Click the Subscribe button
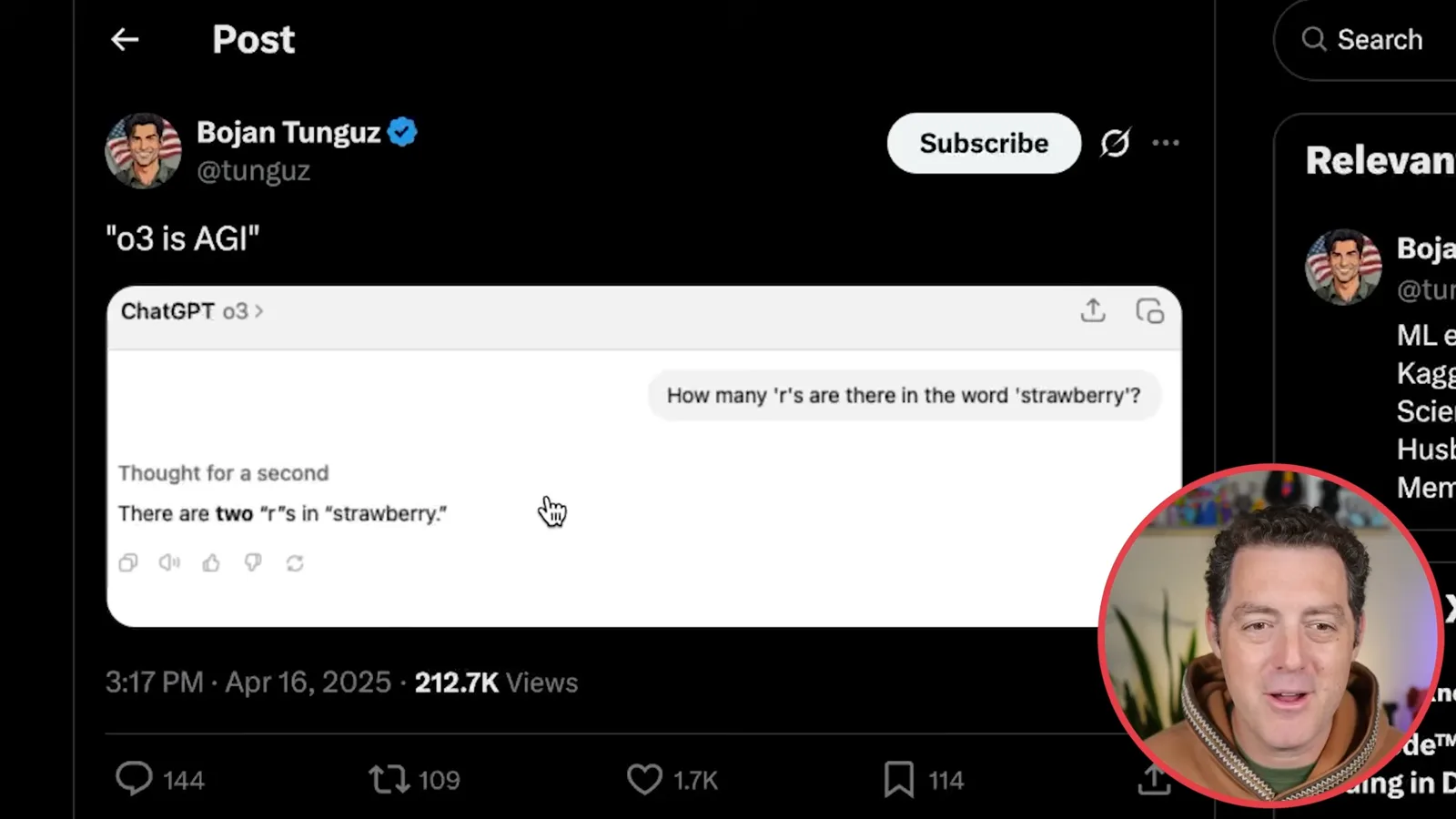This screenshot has width=1456, height=819. (x=984, y=143)
